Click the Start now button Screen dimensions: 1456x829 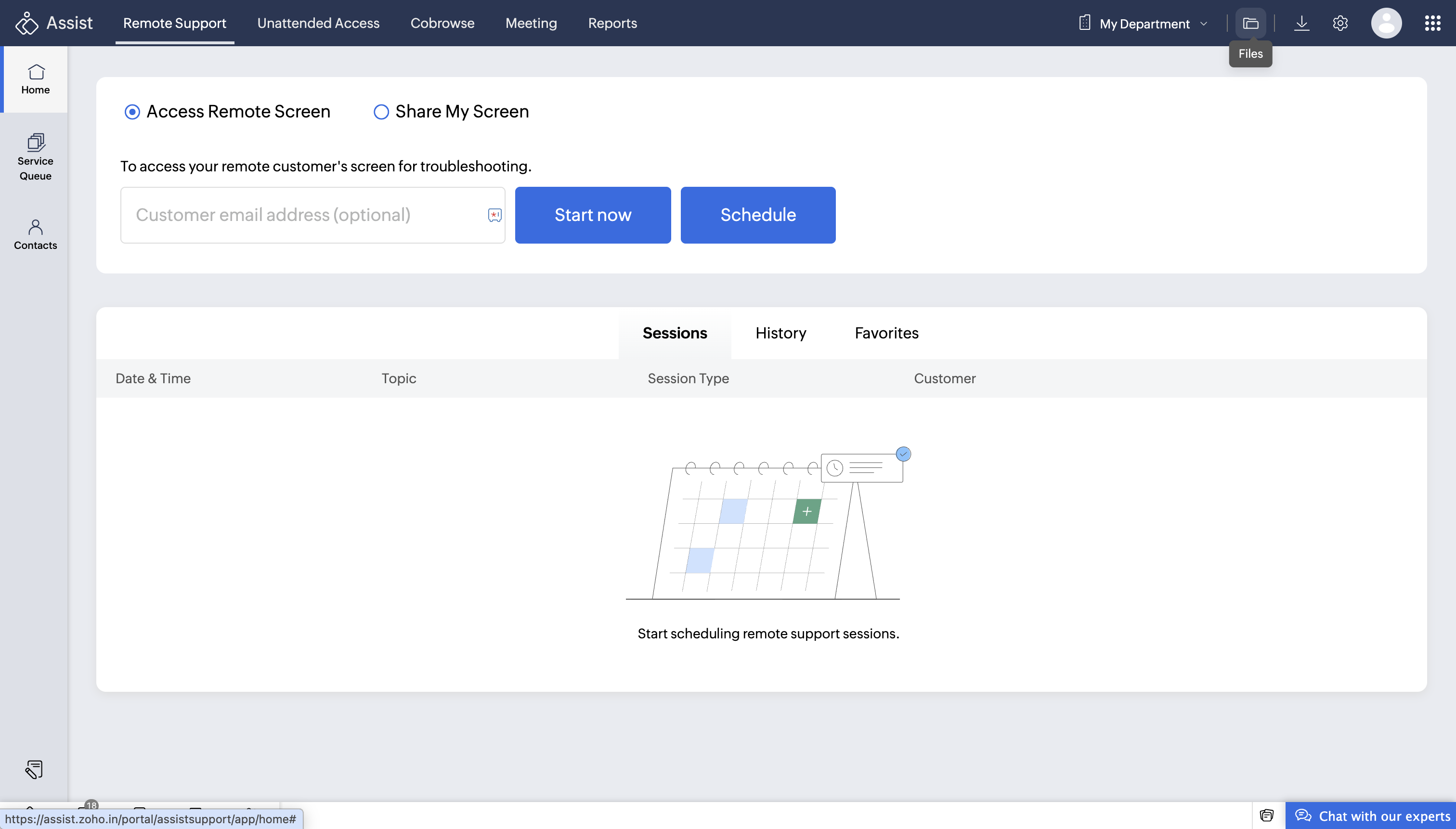[x=593, y=215]
